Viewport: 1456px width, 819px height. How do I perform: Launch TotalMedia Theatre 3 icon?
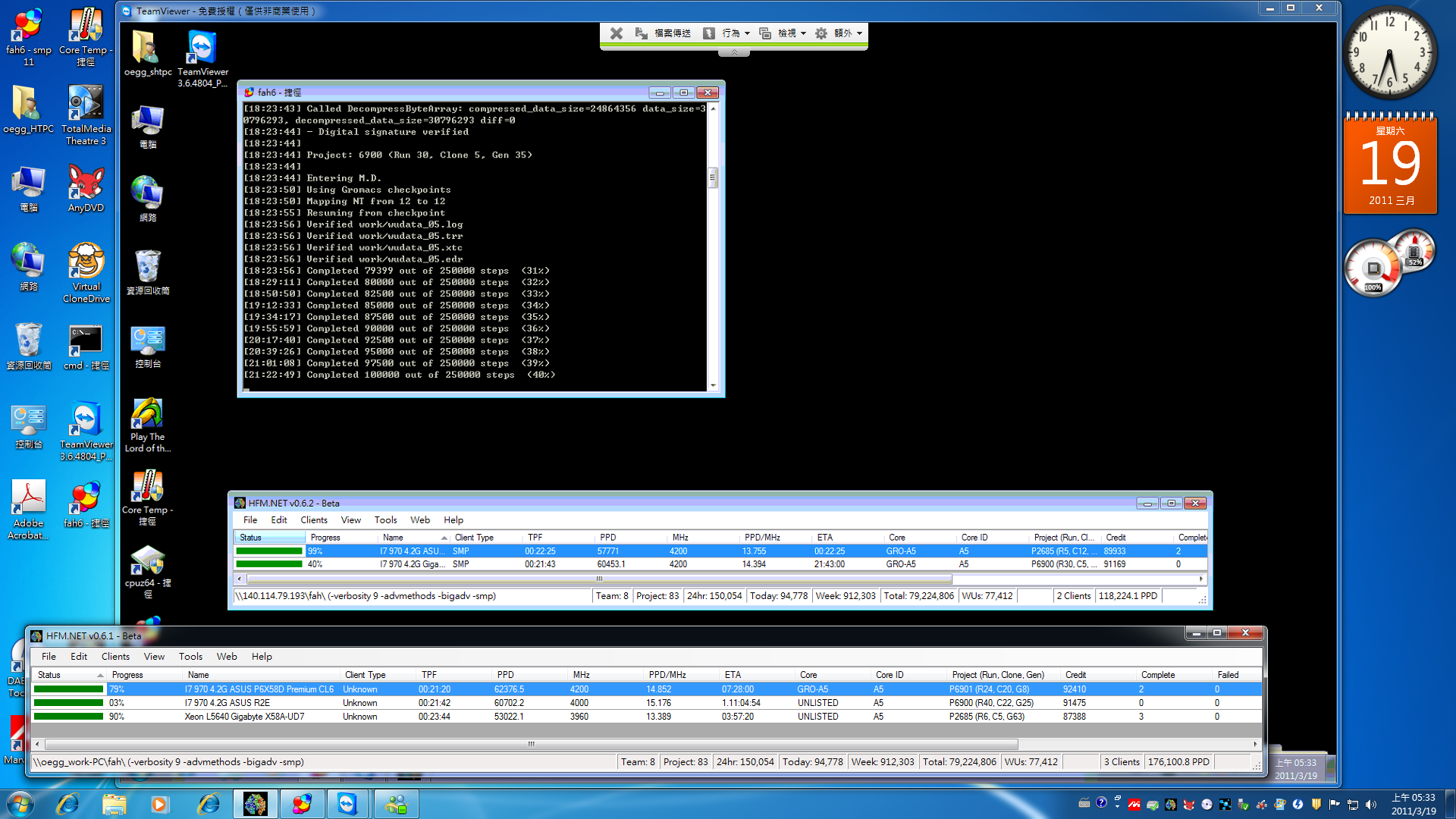(86, 114)
